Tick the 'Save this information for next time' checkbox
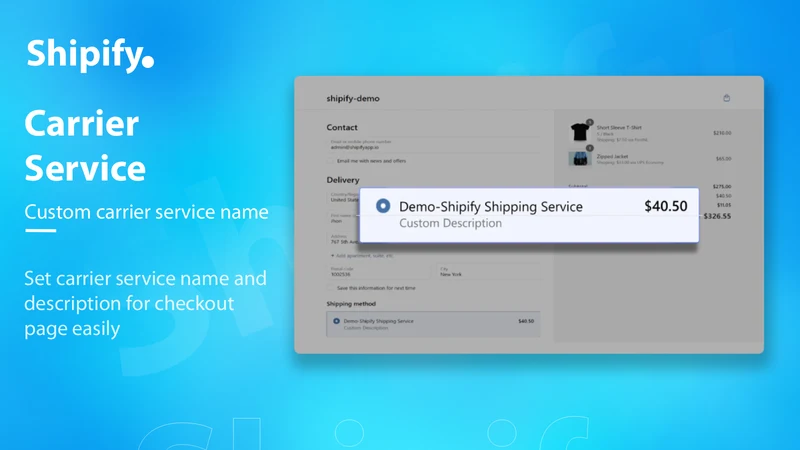The image size is (800, 450). [330, 288]
